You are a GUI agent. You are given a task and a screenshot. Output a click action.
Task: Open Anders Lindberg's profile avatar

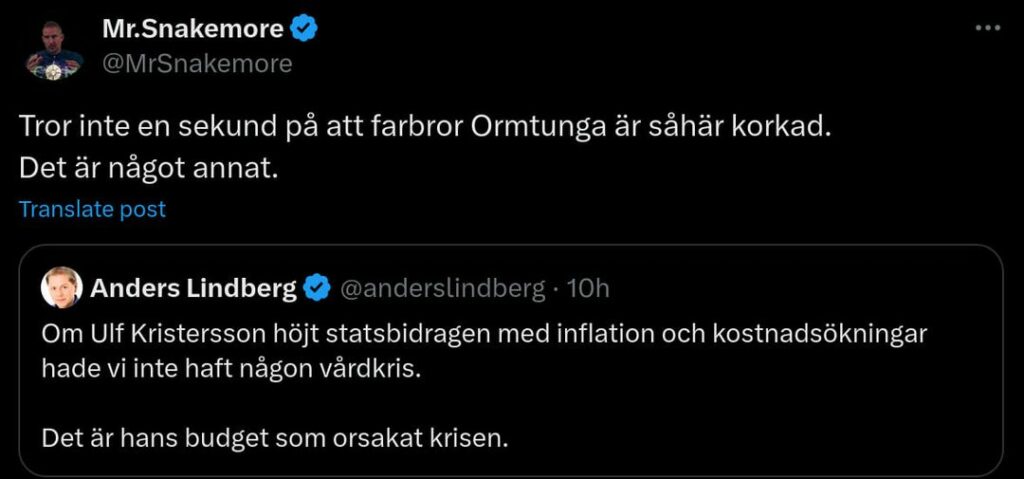(x=61, y=289)
